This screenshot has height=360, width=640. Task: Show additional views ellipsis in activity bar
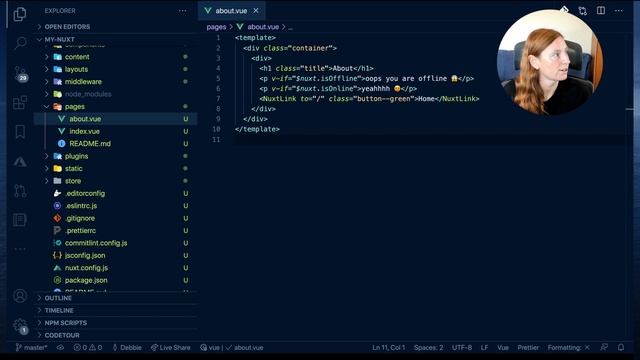pos(20,249)
